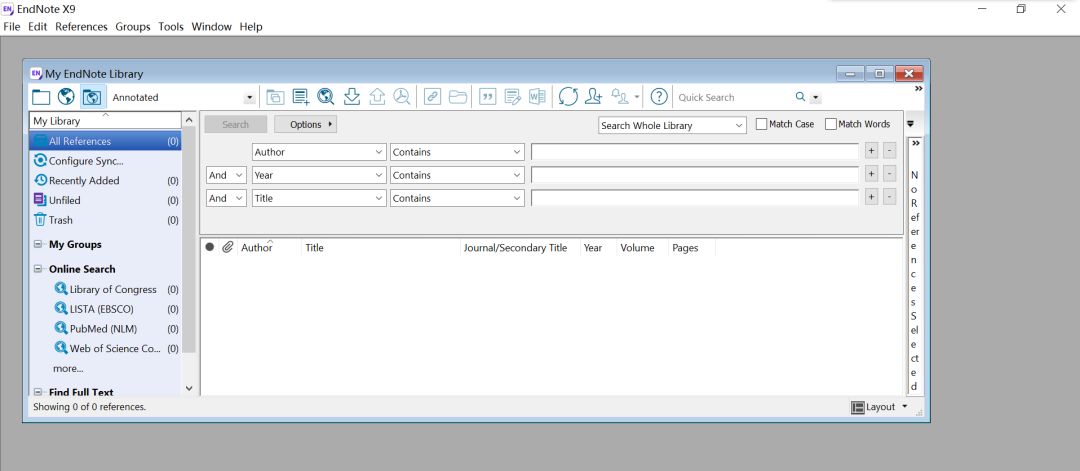Viewport: 1080px width, 471px height.
Task: Expand the toolbar overflow chevron at right
Action: [918, 89]
